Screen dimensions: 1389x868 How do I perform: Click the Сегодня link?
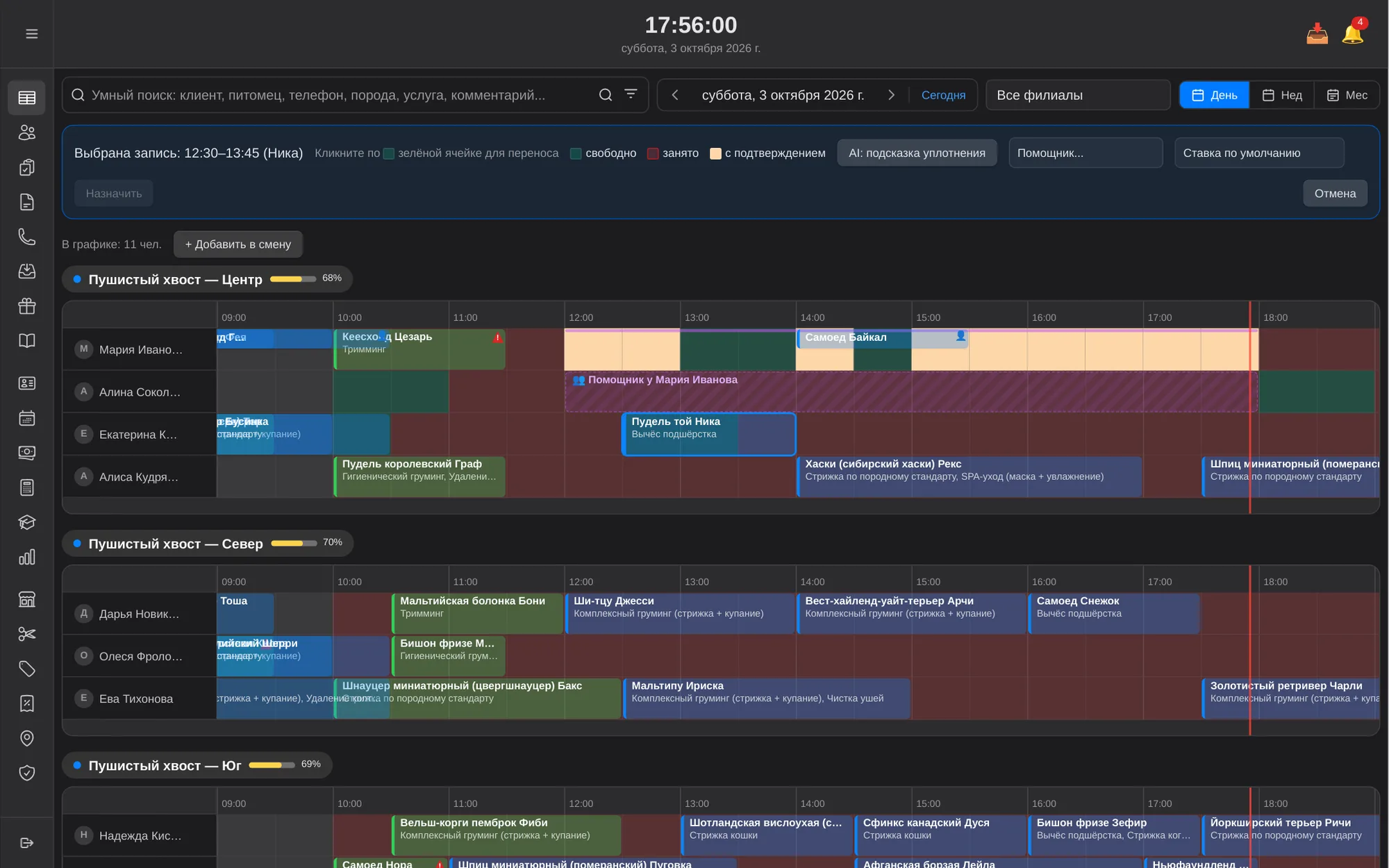(x=943, y=95)
